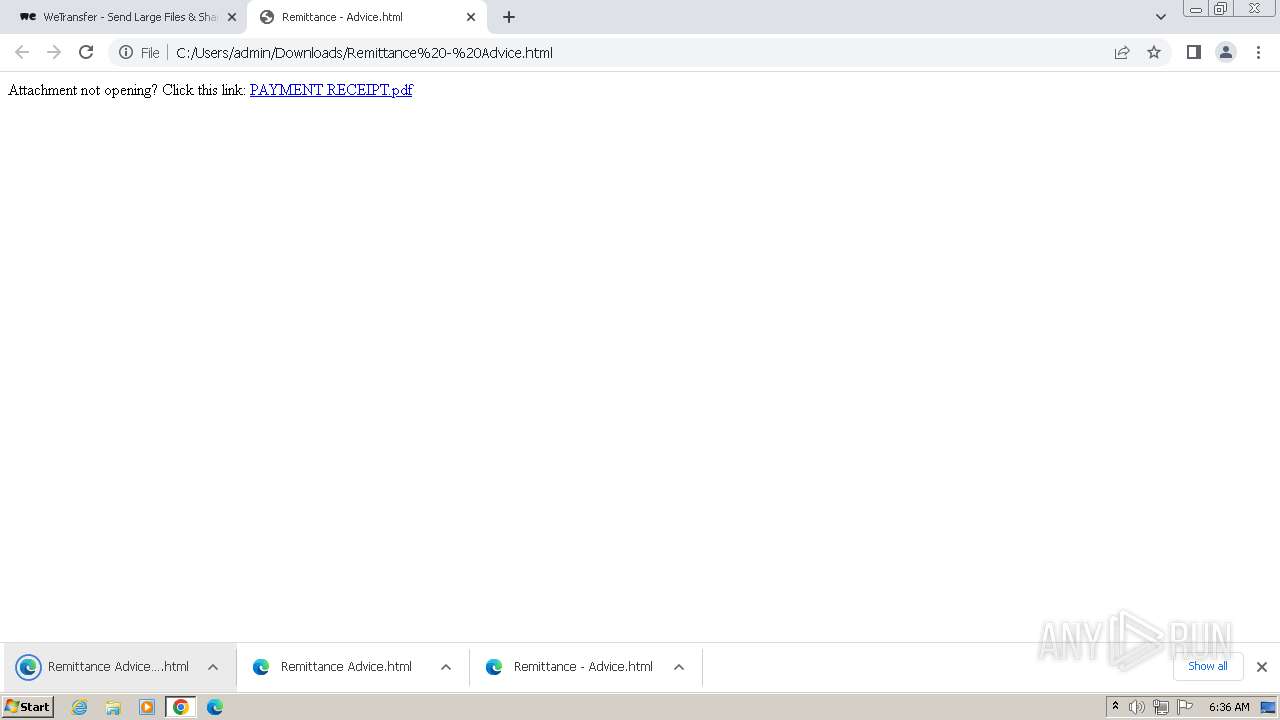Expand options for first Remittance Advice download

tap(213, 667)
